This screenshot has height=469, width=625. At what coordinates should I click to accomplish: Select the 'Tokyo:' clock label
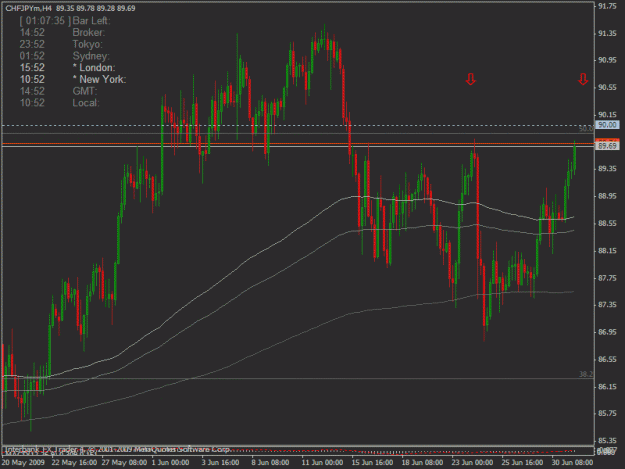pos(87,44)
